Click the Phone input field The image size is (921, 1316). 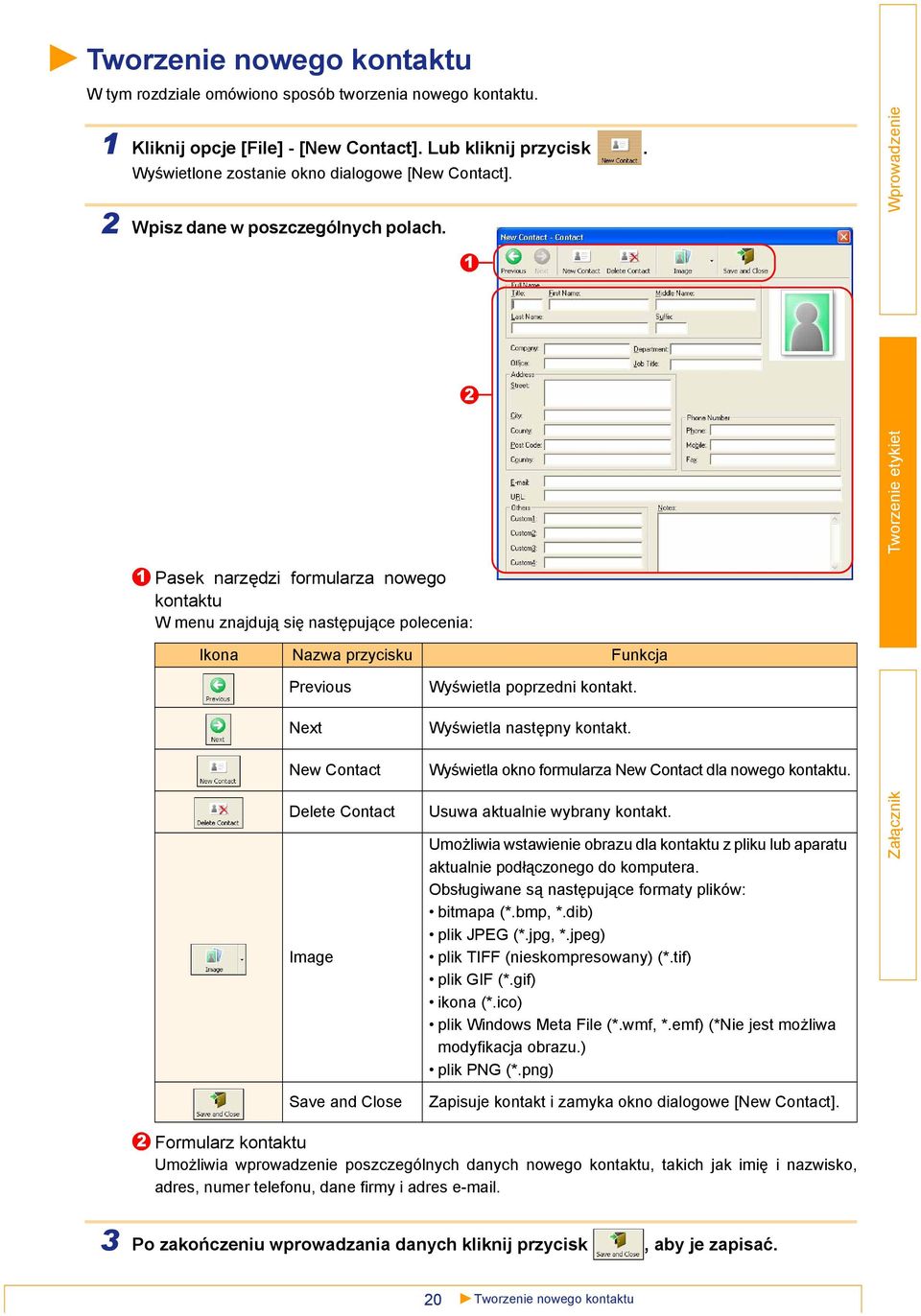click(772, 432)
